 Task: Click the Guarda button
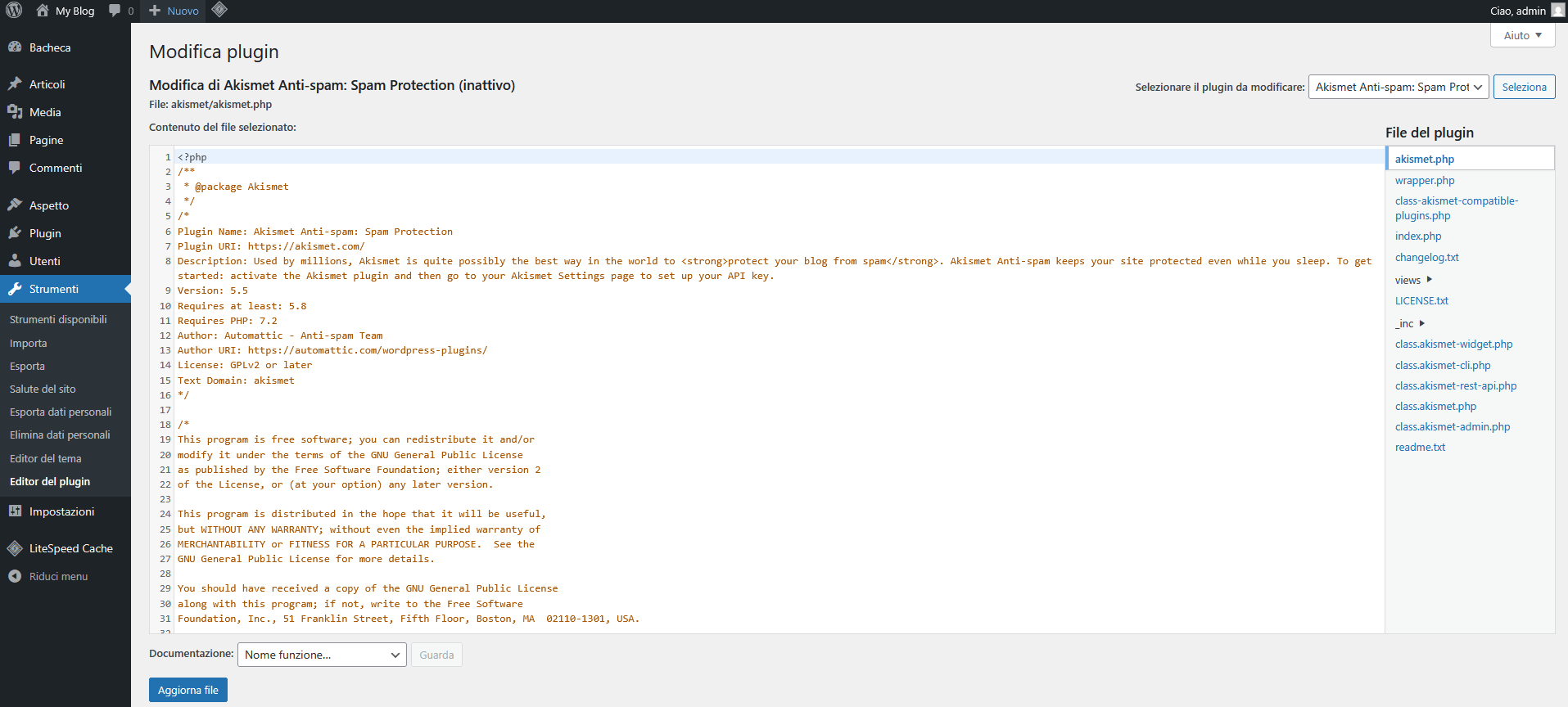point(436,655)
